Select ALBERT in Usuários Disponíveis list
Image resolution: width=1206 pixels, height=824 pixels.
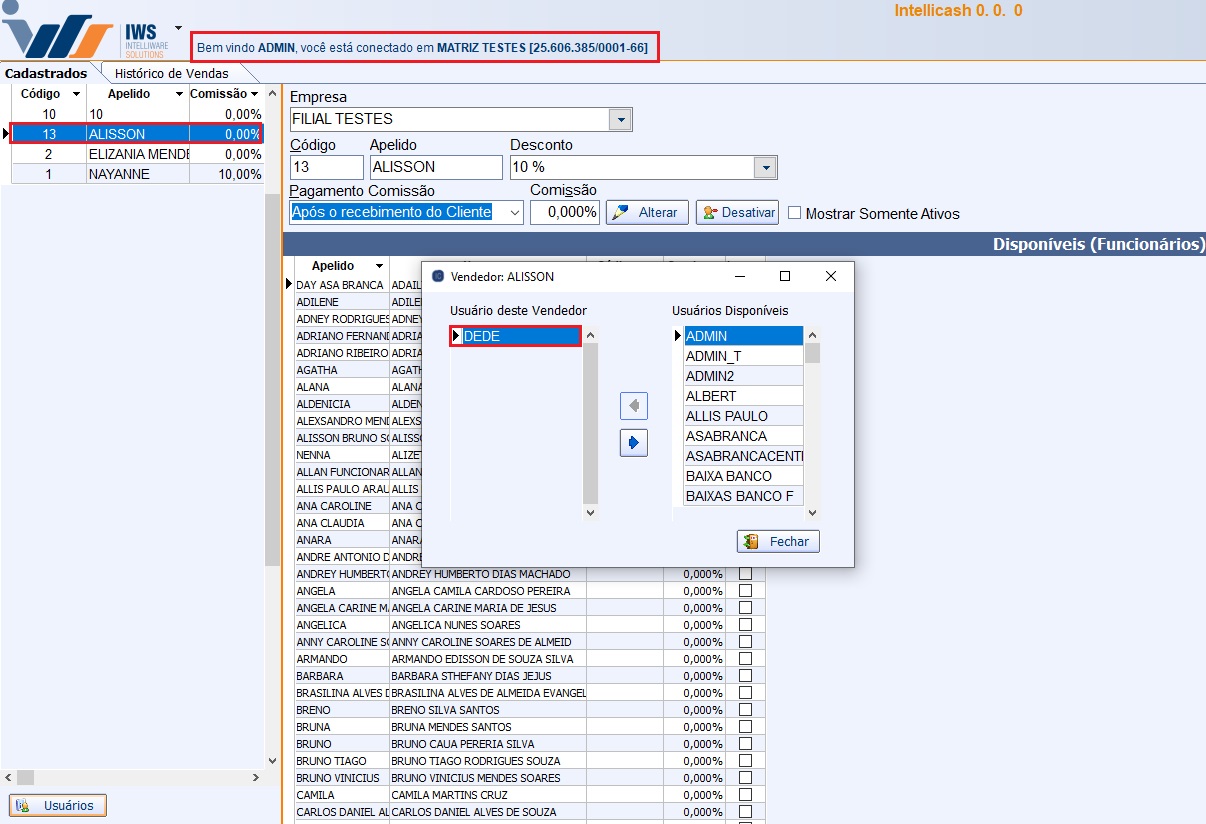click(743, 396)
